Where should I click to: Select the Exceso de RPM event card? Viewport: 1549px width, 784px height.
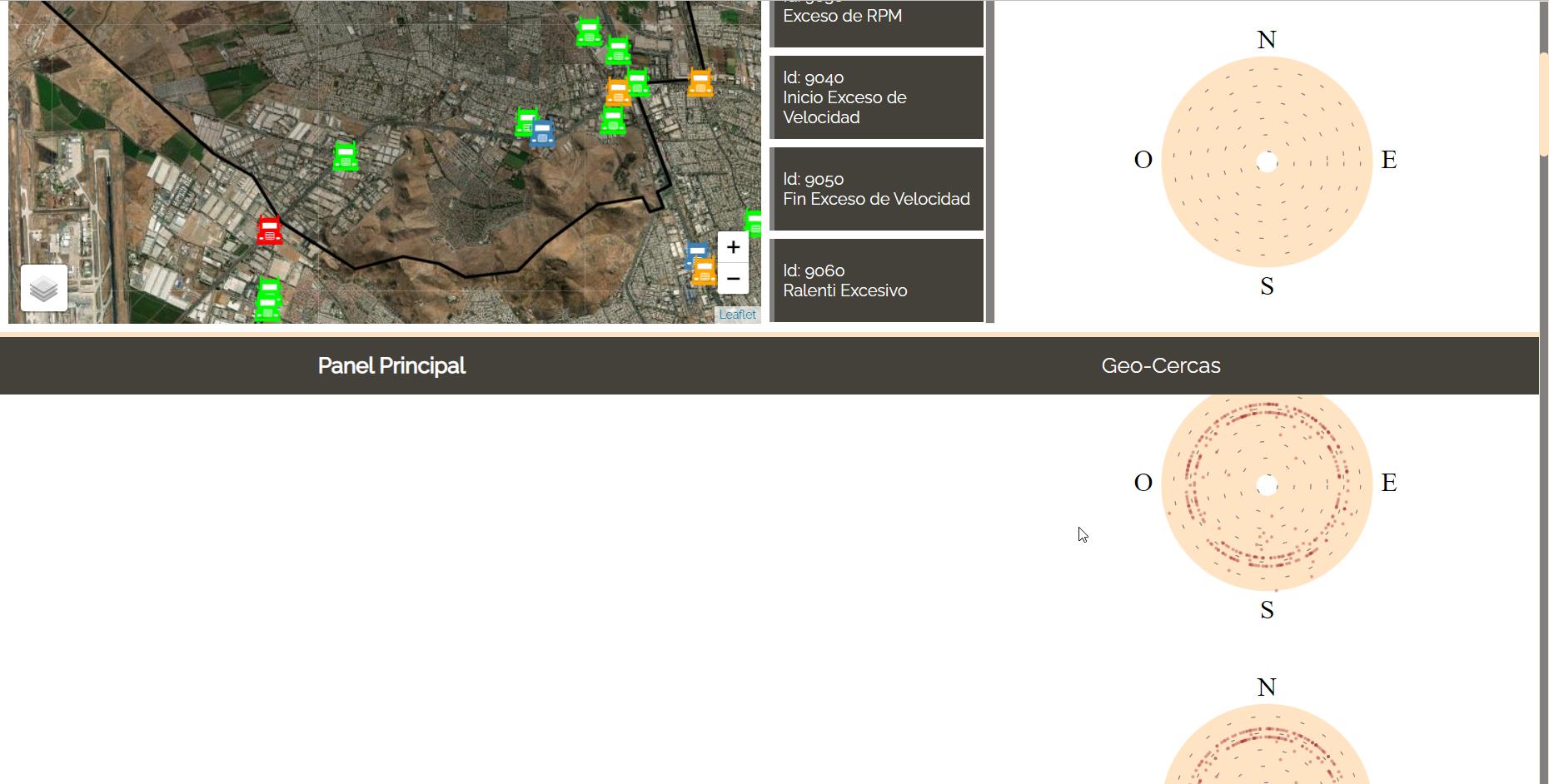point(877,23)
